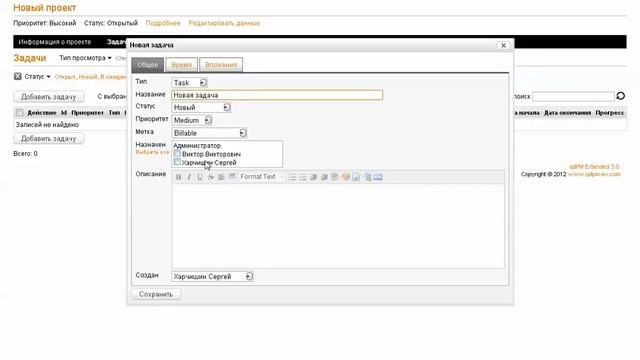The image size is (640, 360).
Task: Click the Новый проект page title
Action: tap(44, 8)
